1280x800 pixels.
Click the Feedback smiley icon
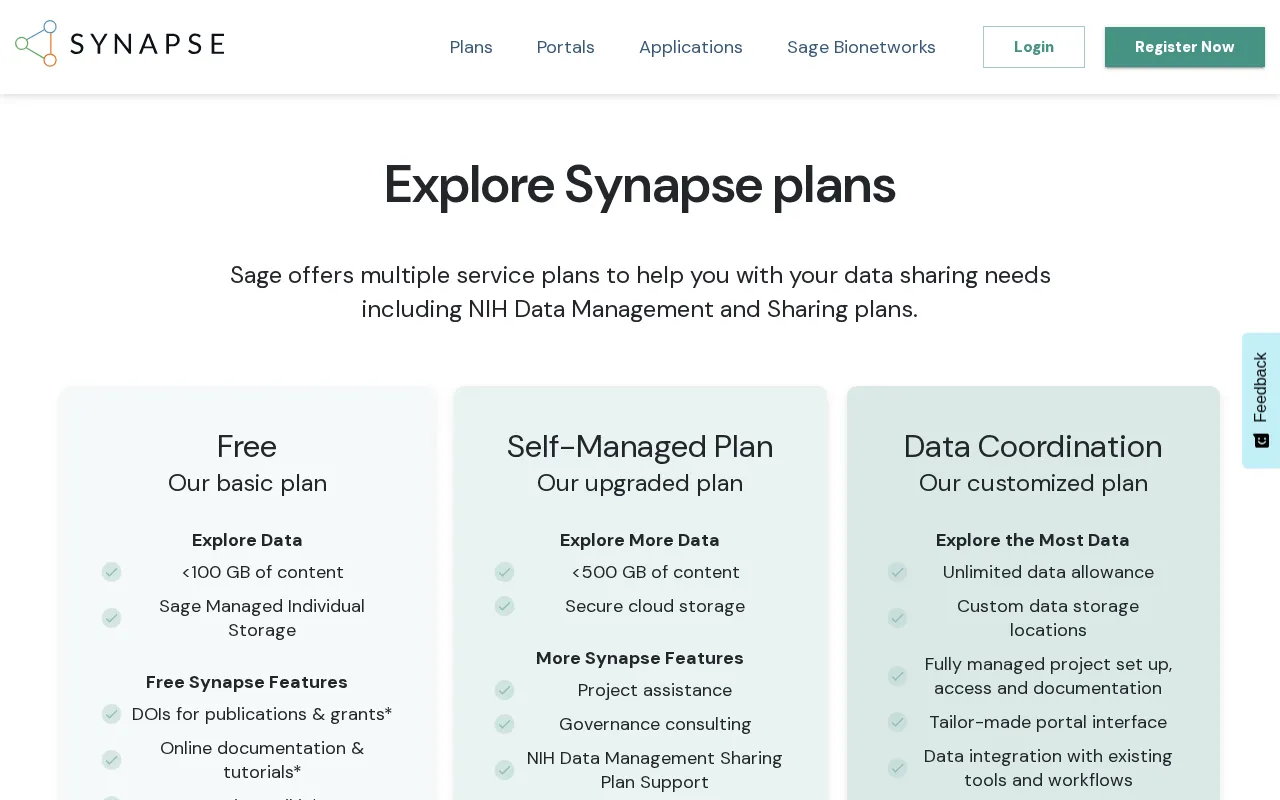(1261, 440)
